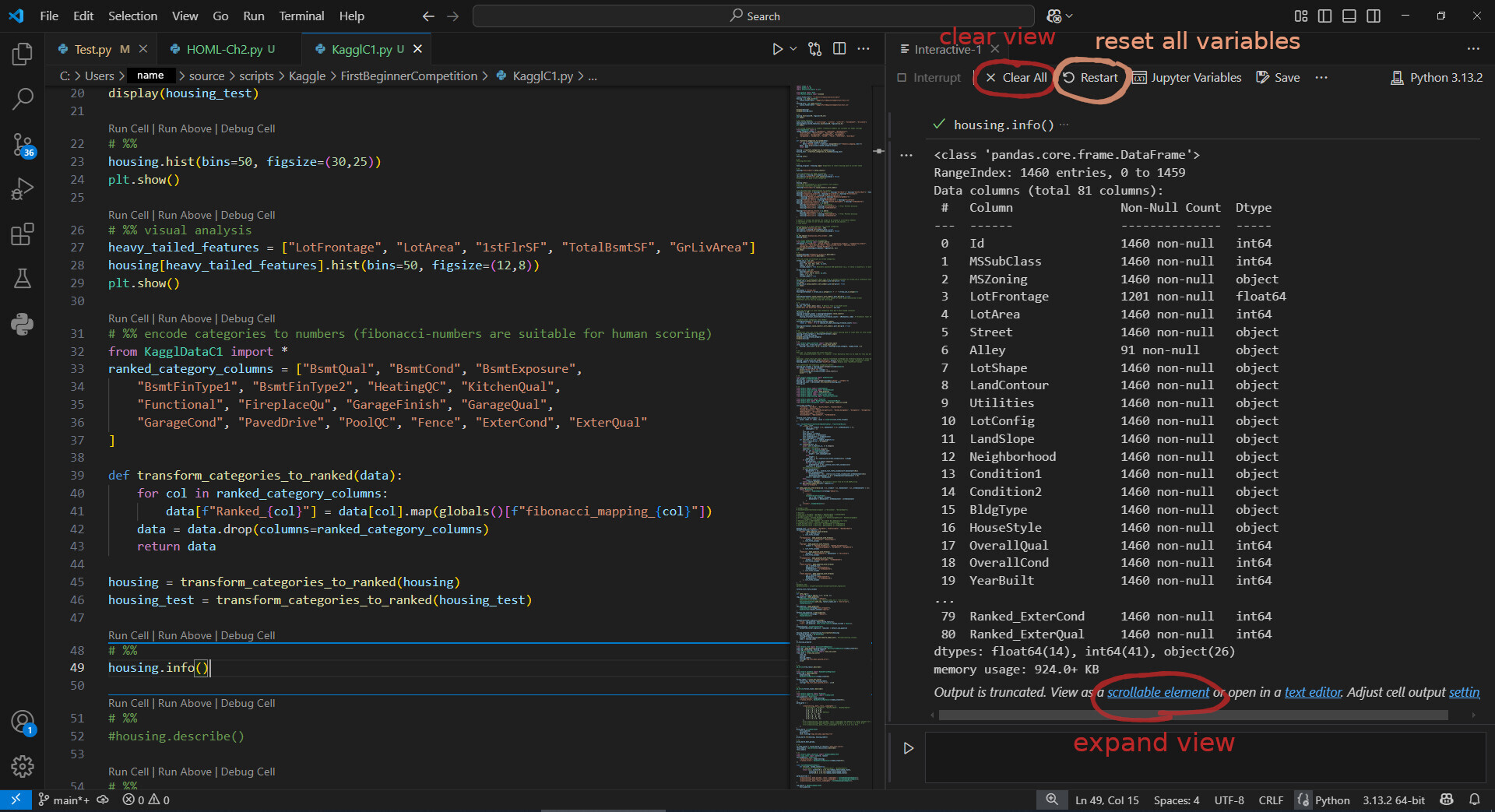The image size is (1495, 812).
Task: Open errors and warnings count in status bar
Action: [146, 800]
